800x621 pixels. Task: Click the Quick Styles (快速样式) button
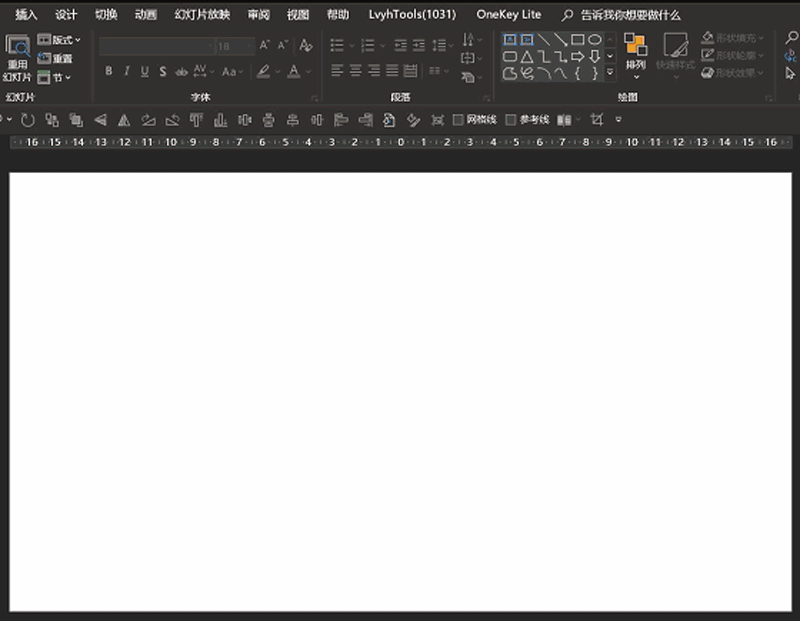click(675, 56)
